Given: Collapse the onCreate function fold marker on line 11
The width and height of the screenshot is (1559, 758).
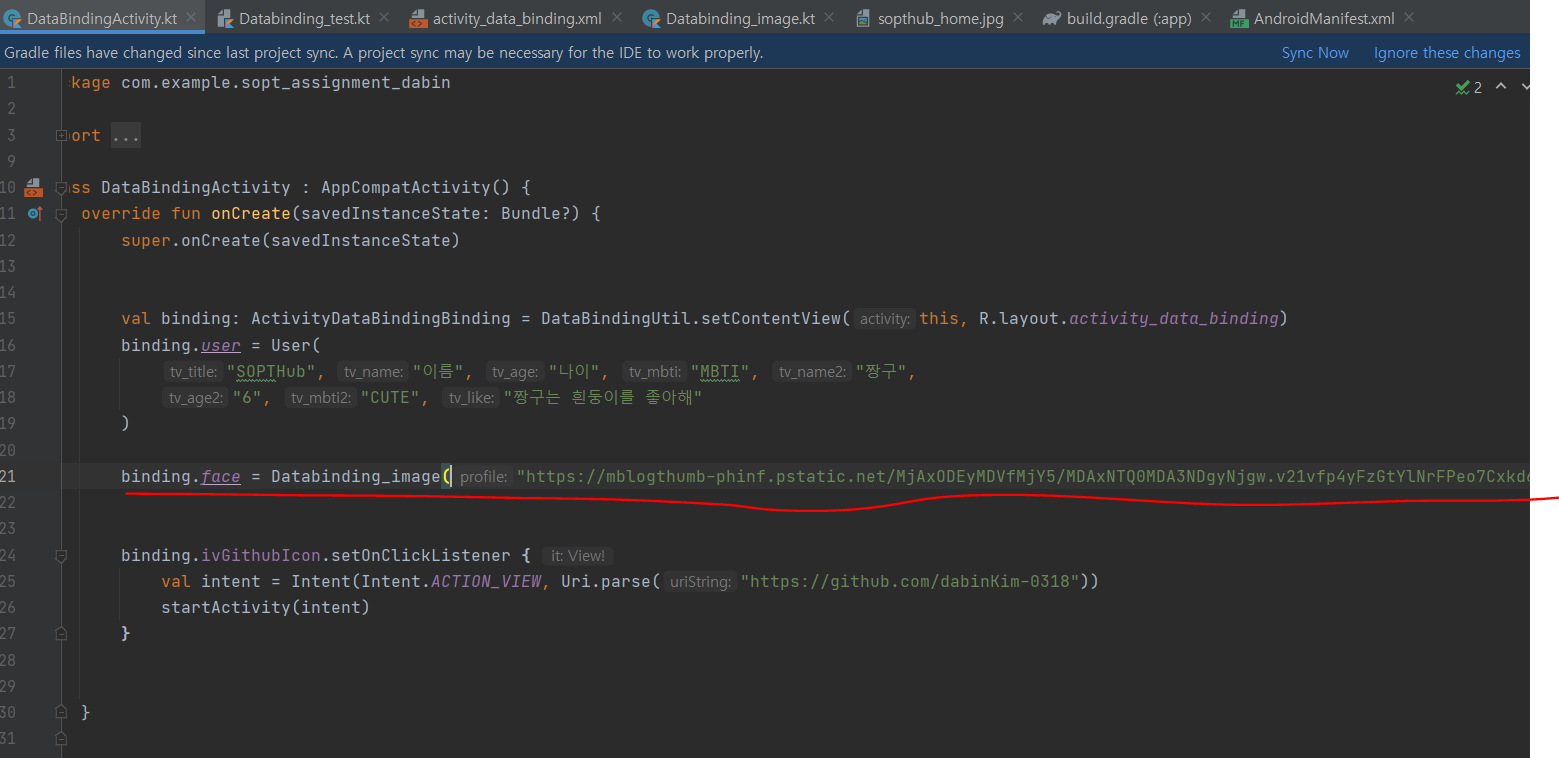Looking at the screenshot, I should pos(62,213).
